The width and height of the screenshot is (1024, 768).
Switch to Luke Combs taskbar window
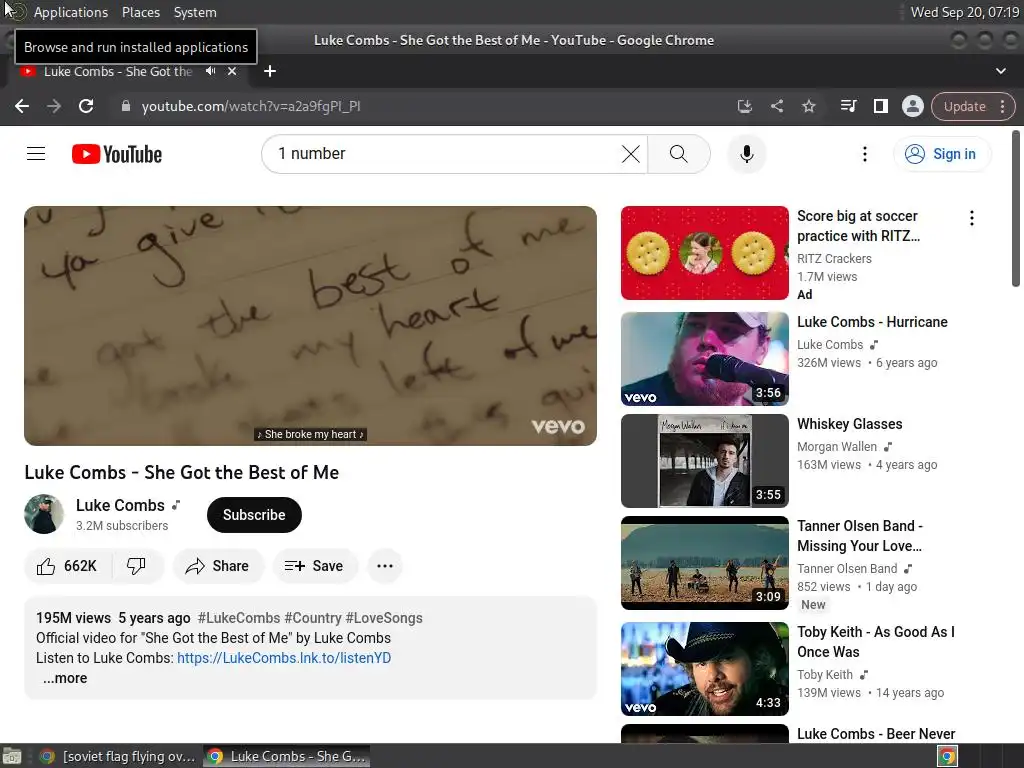287,756
